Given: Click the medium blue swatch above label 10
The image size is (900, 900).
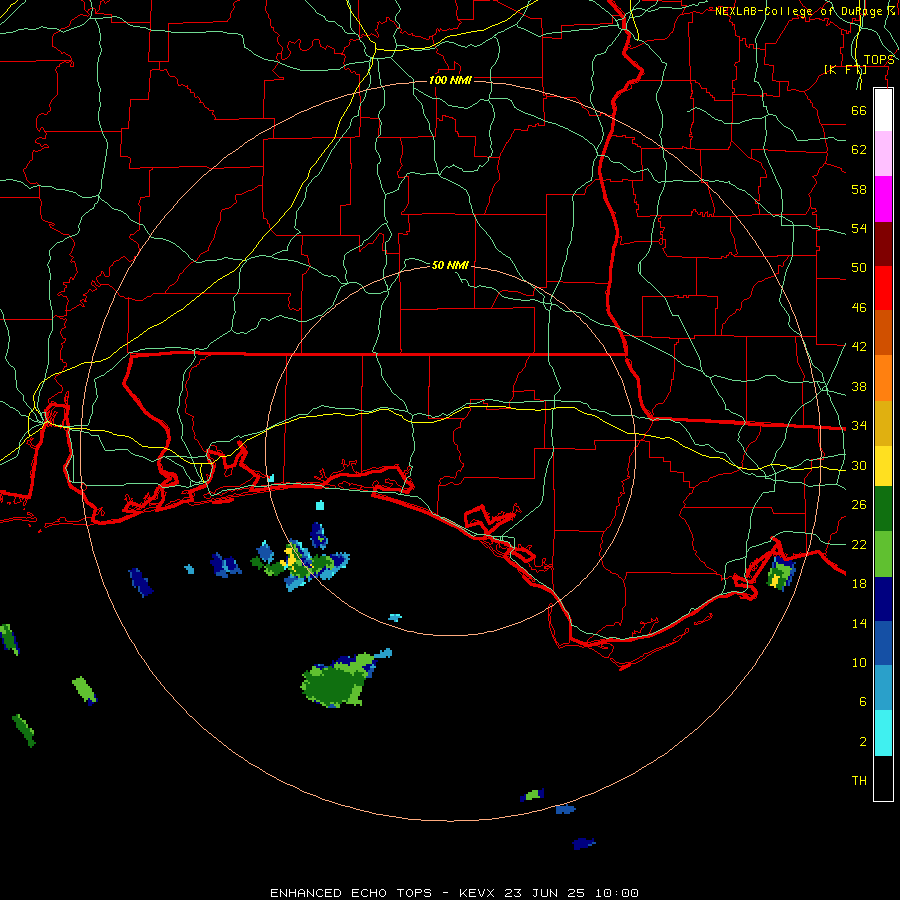Looking at the screenshot, I should tap(883, 643).
